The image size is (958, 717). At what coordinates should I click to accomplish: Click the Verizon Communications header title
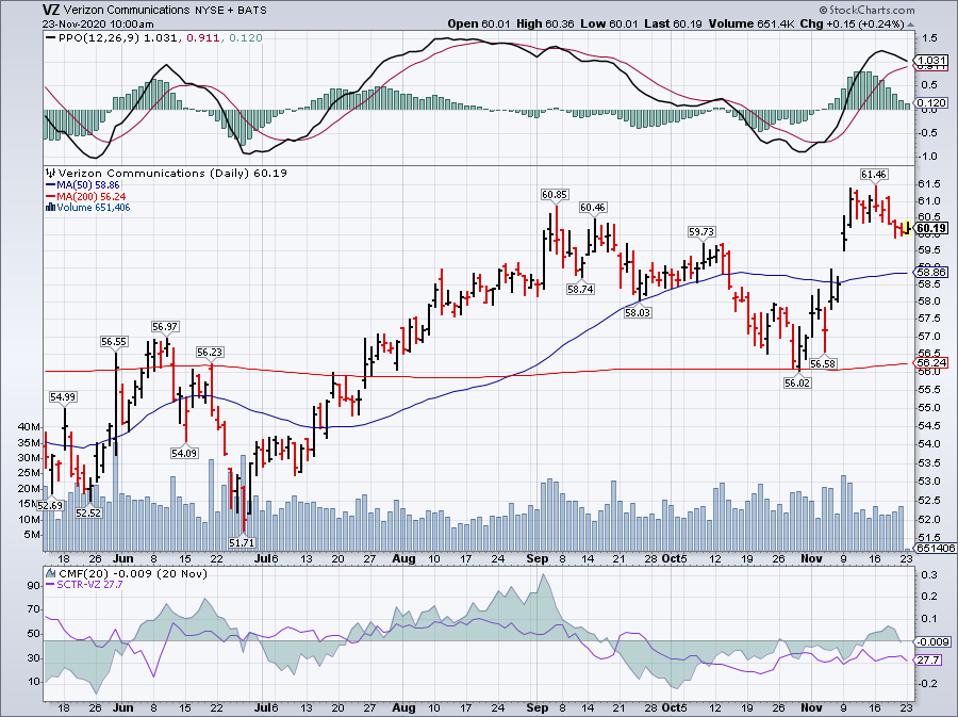[125, 10]
